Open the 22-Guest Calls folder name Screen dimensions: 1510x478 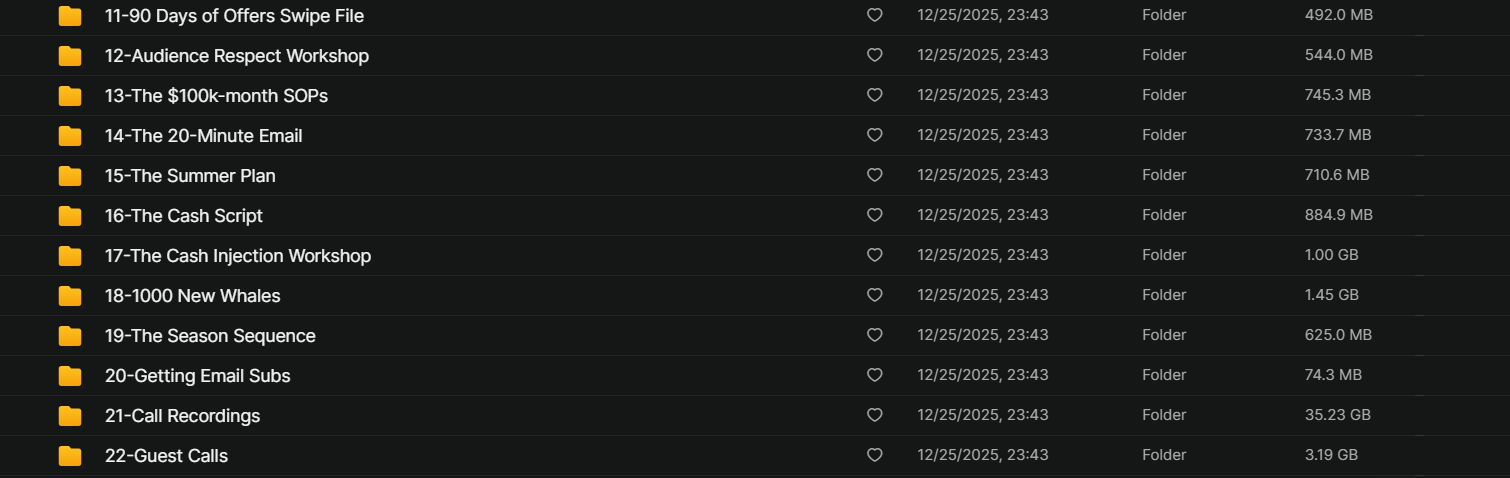click(x=166, y=456)
